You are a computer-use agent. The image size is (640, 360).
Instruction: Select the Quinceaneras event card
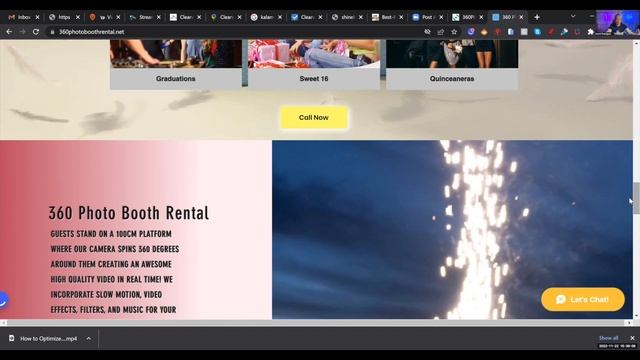point(452,64)
